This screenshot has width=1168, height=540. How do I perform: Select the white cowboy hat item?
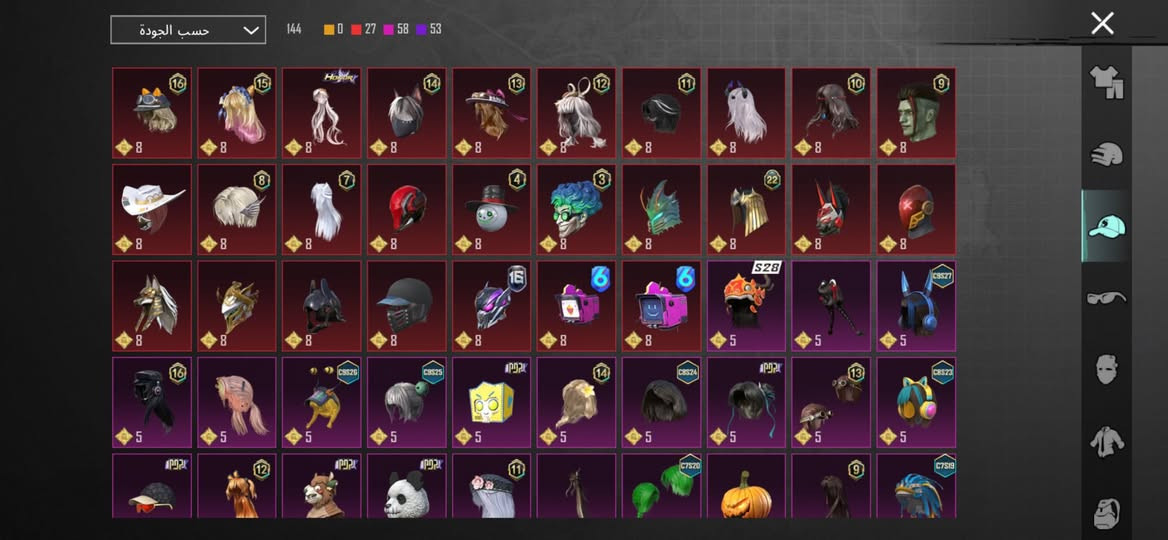(x=152, y=209)
